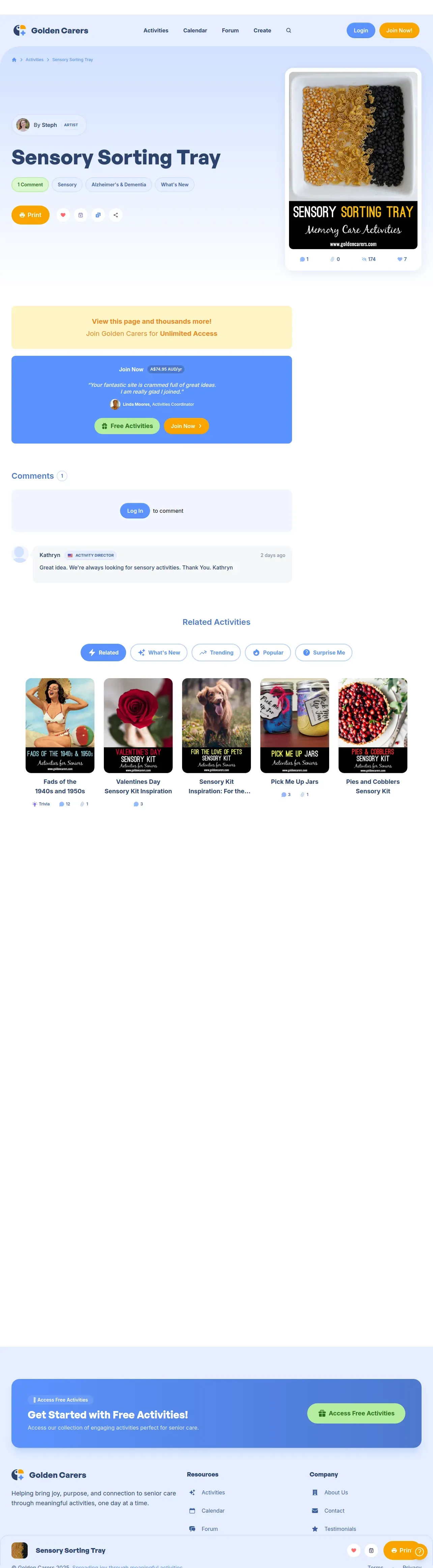Click the home icon in breadcrumb

[14, 60]
